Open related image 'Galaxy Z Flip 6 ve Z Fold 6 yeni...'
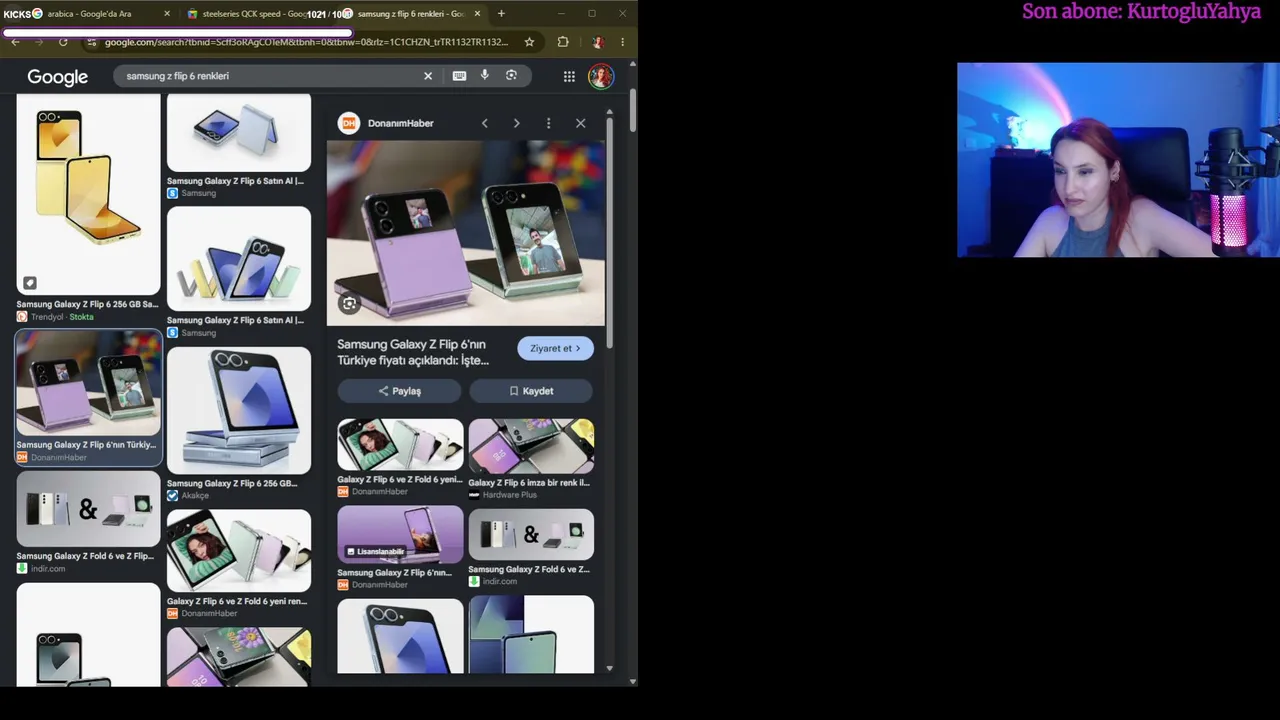The image size is (1280, 720). click(x=400, y=444)
